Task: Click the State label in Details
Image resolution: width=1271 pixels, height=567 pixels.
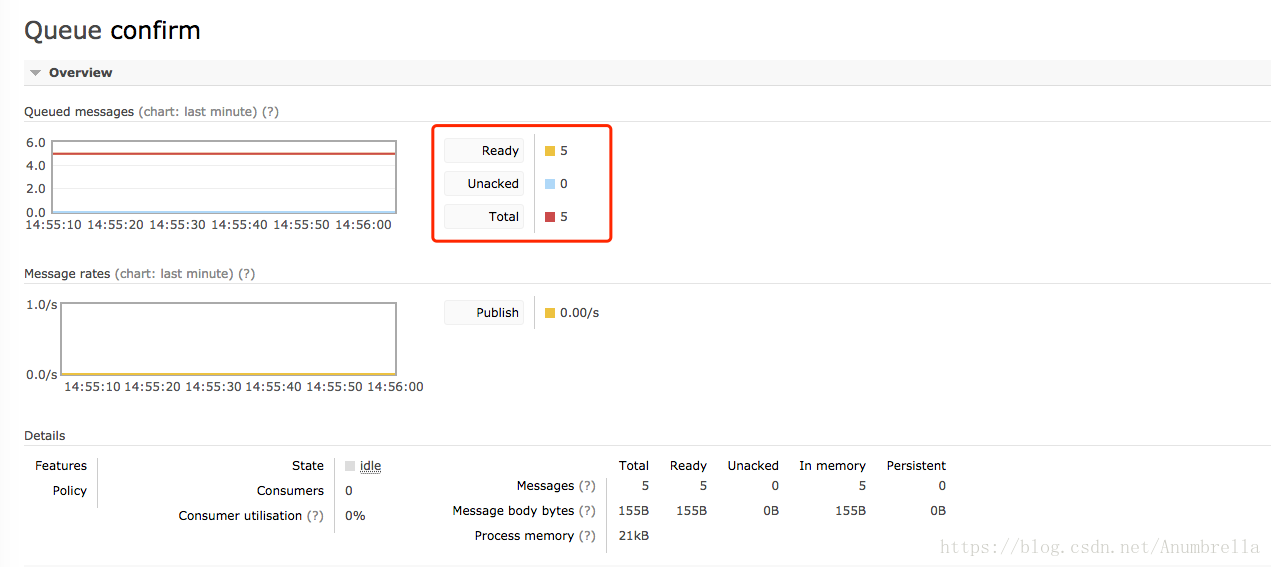Action: point(308,466)
